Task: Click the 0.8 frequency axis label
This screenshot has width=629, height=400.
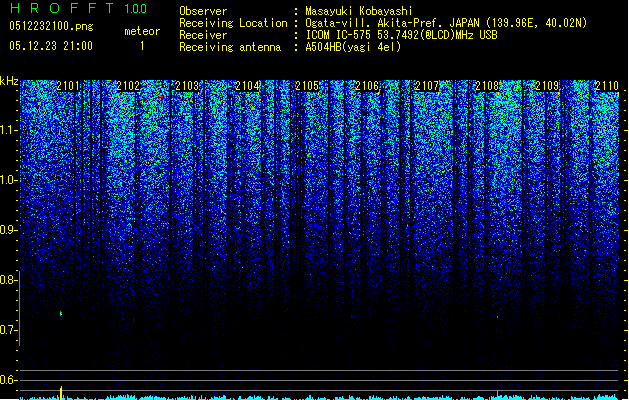Action: [8, 280]
